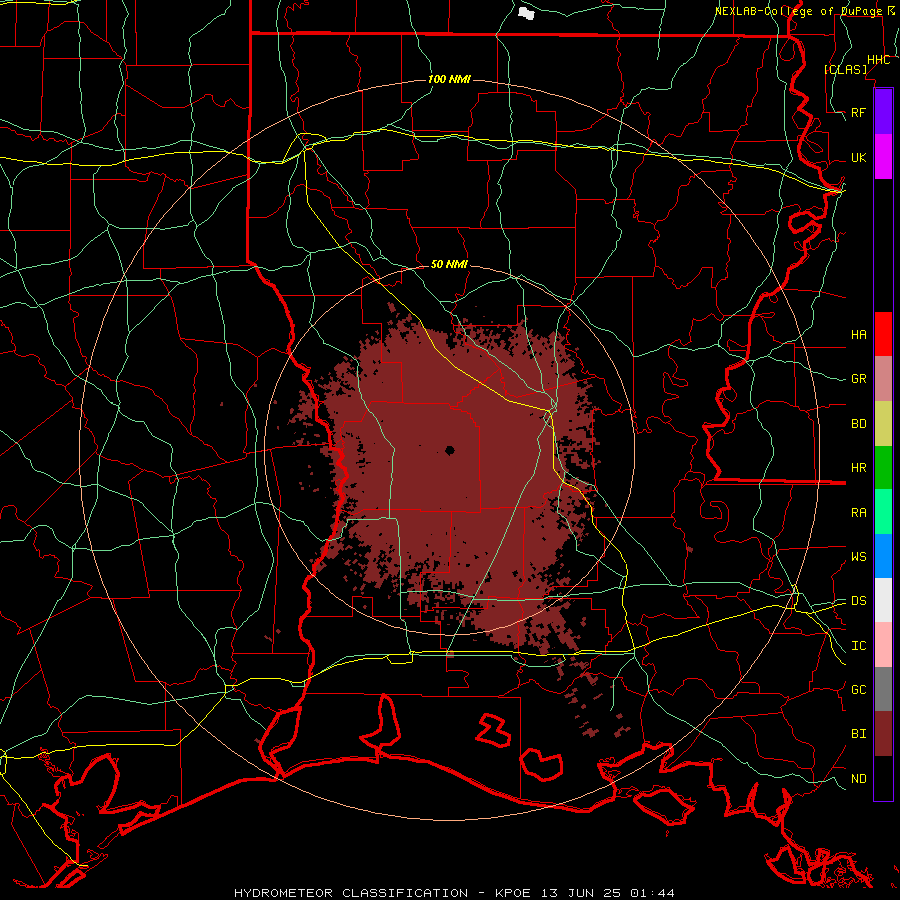Viewport: 900px width, 900px height.
Task: Select the gray GC legend swatch
Action: (x=883, y=689)
